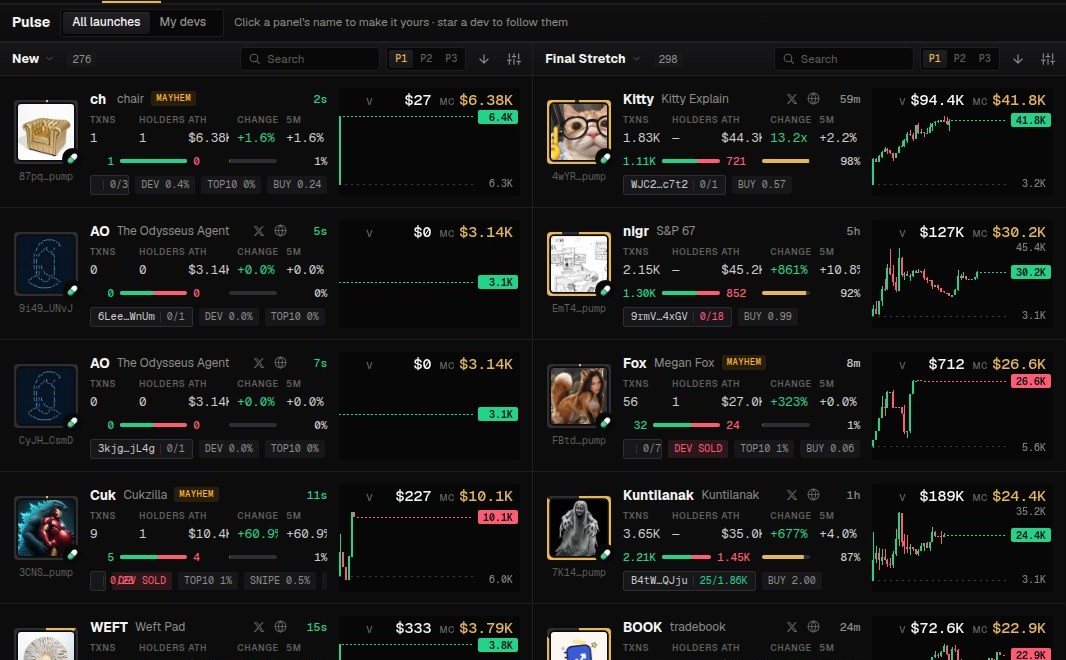Click dev wallet B4tW_QJju badge
Screen dimensions: 1066x660
(x=689, y=580)
